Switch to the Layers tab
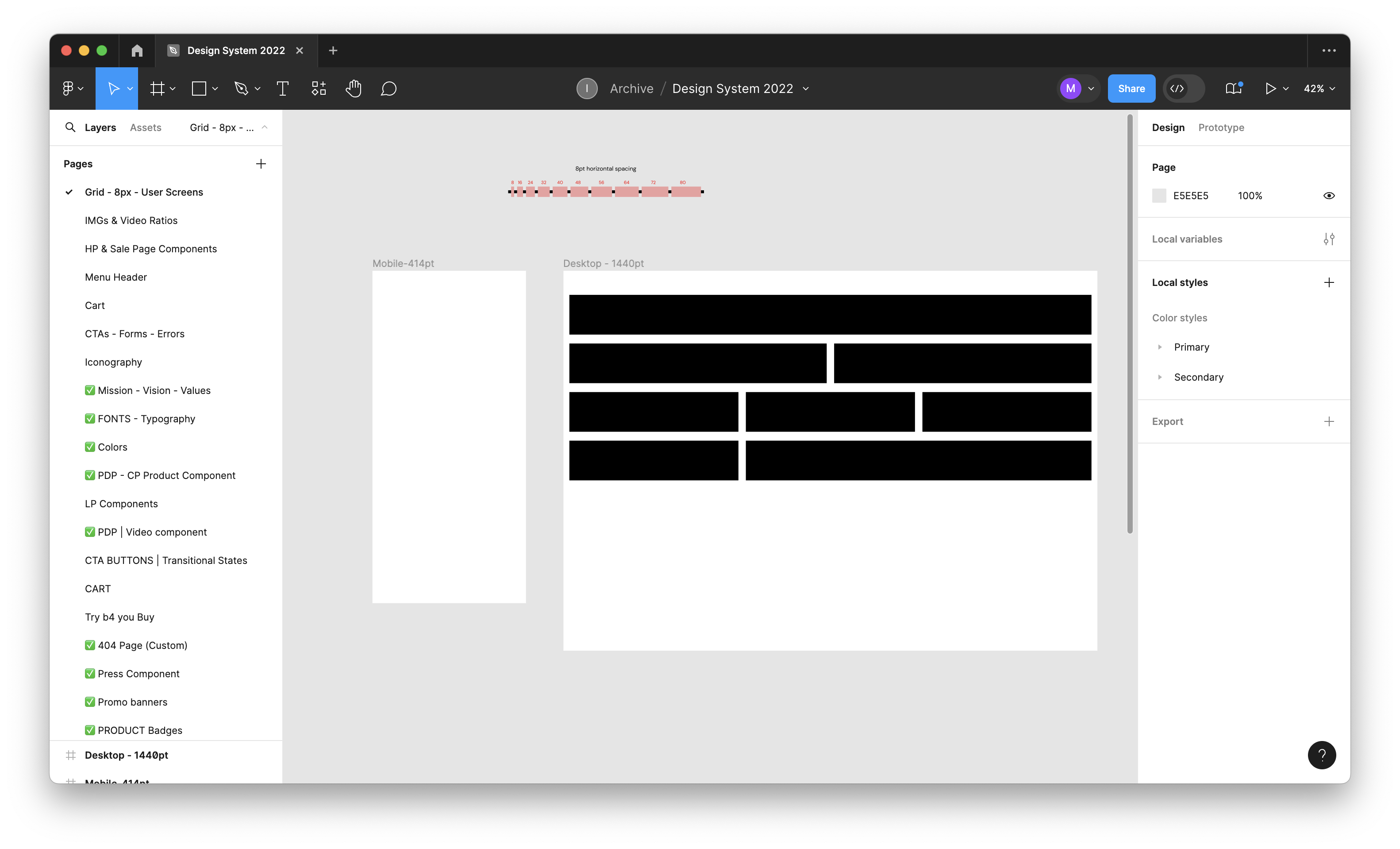1400x849 pixels. click(x=100, y=127)
